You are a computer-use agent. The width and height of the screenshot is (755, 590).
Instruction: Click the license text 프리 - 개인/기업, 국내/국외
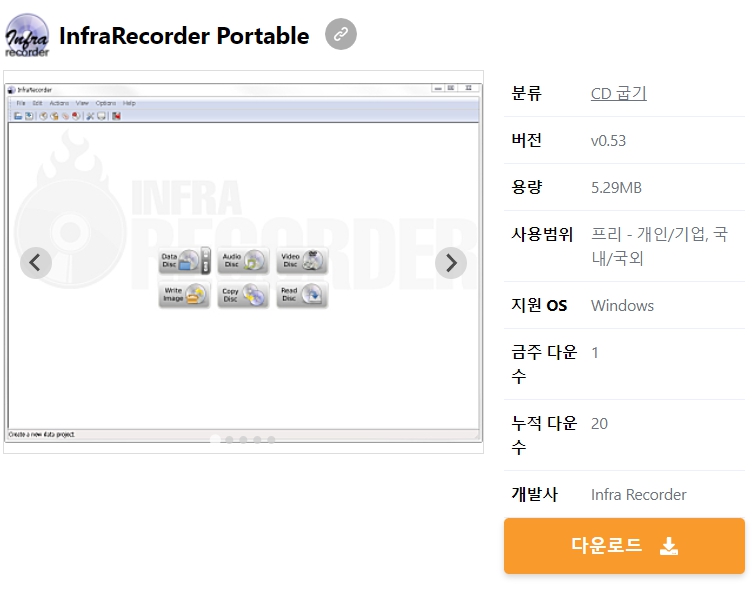tap(659, 246)
